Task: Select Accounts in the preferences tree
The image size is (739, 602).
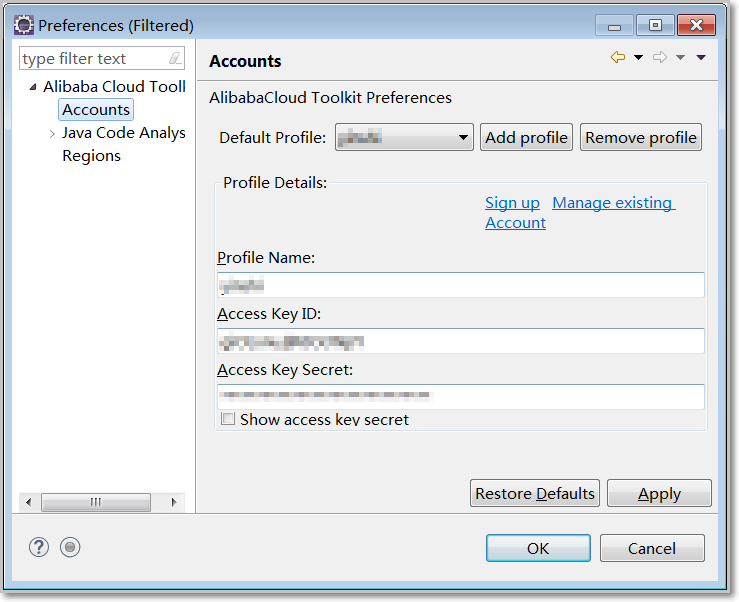Action: (x=96, y=109)
